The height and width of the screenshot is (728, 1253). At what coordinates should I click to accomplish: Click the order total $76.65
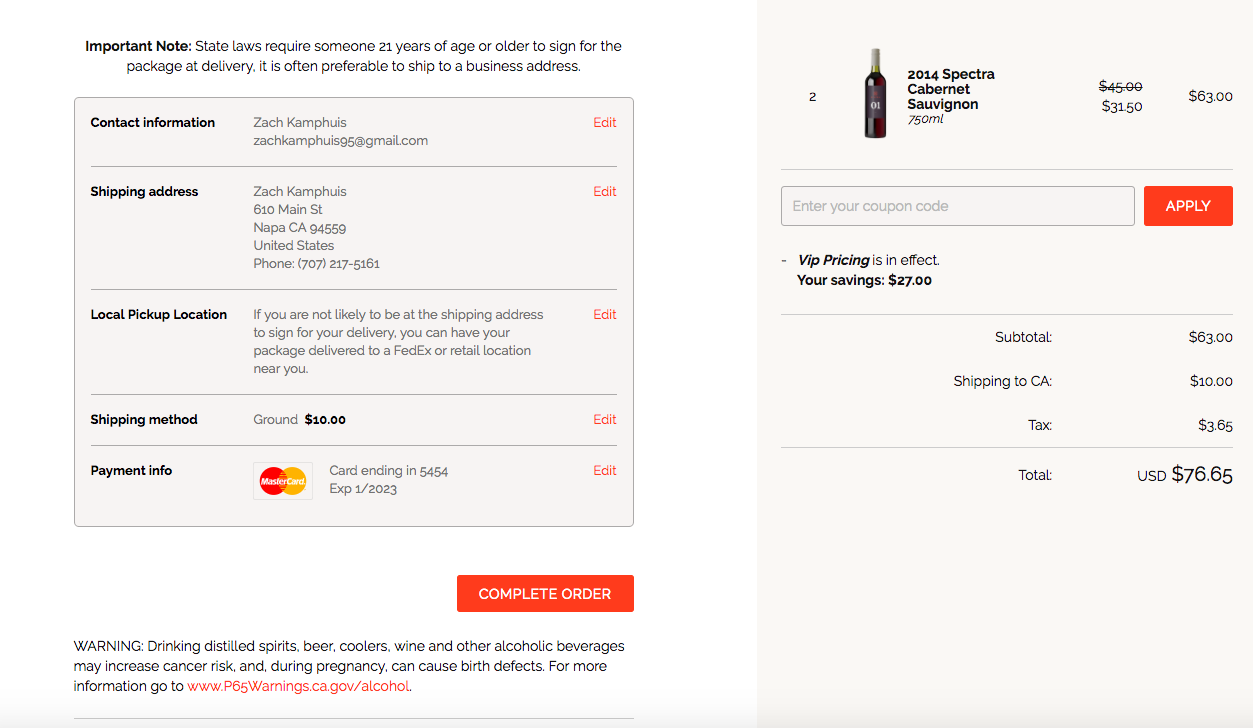click(1201, 475)
